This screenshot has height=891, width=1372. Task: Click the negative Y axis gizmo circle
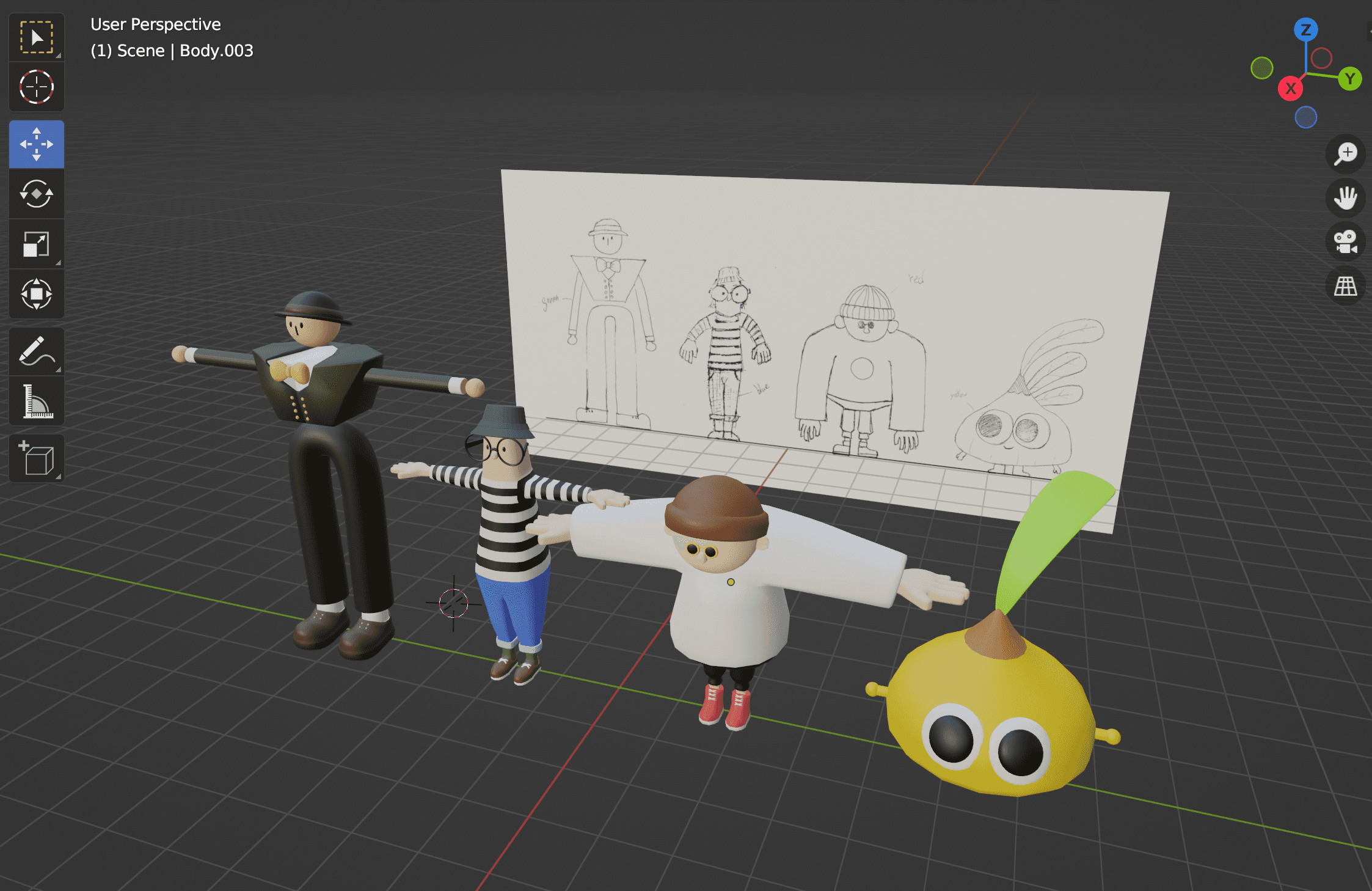[x=1262, y=68]
